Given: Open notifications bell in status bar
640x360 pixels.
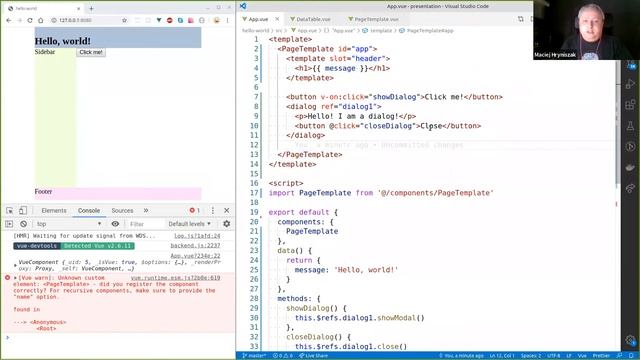Looking at the screenshot, I should [x=631, y=356].
